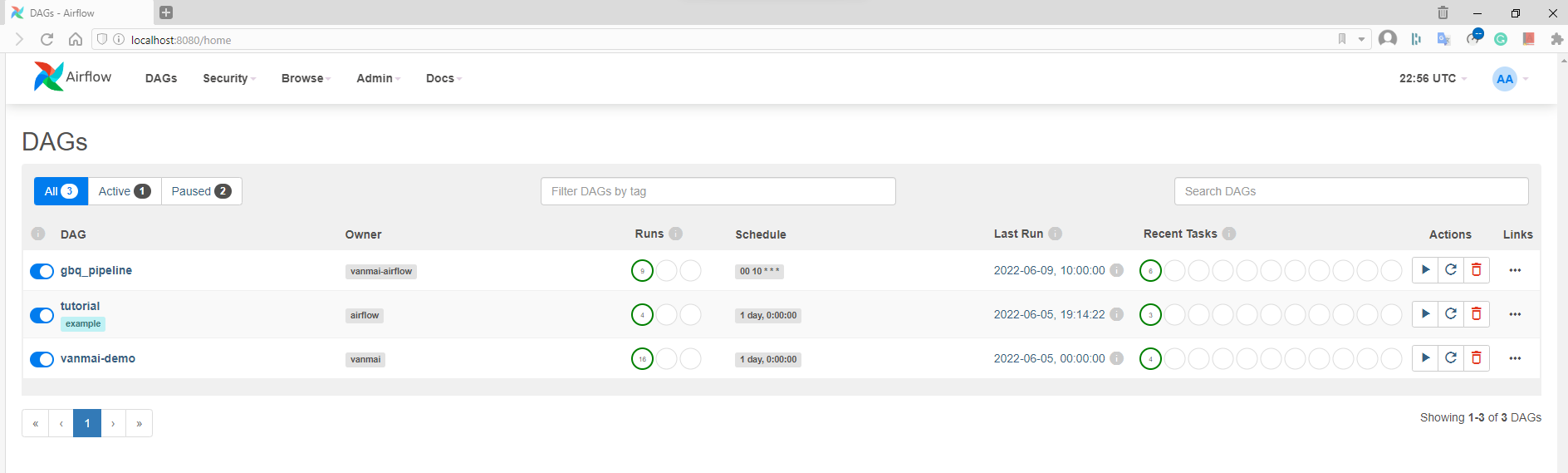This screenshot has width=1568, height=473.
Task: Click info icon beside Recent Tasks header
Action: [1229, 234]
